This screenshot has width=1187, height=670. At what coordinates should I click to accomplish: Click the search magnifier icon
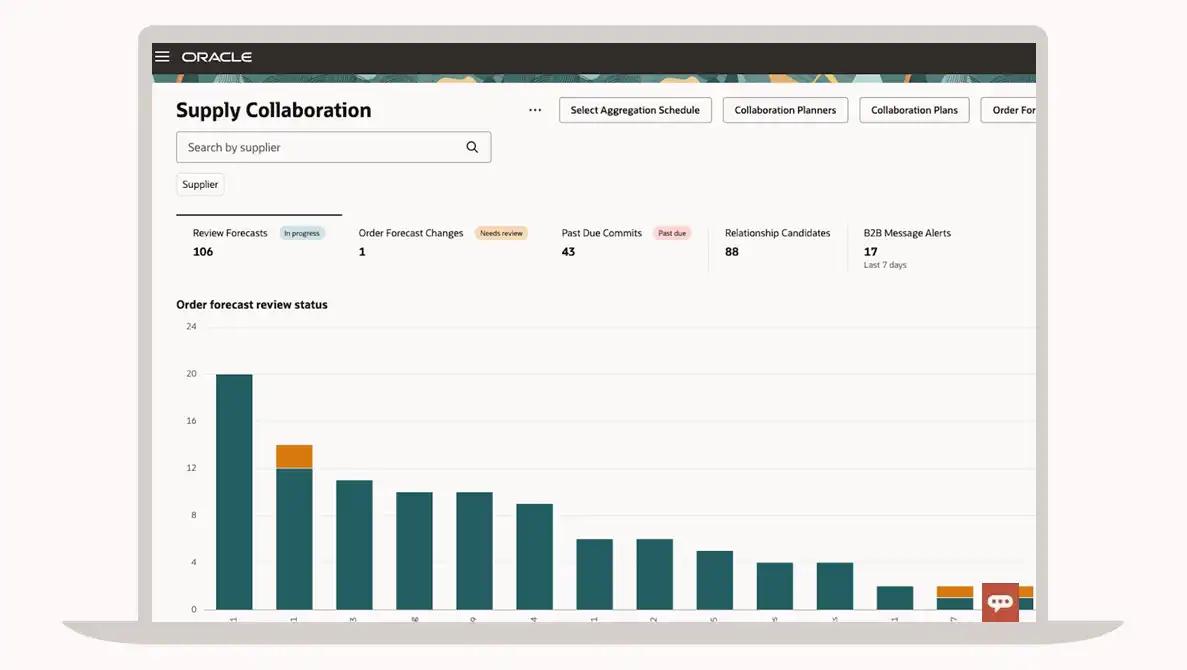[472, 147]
